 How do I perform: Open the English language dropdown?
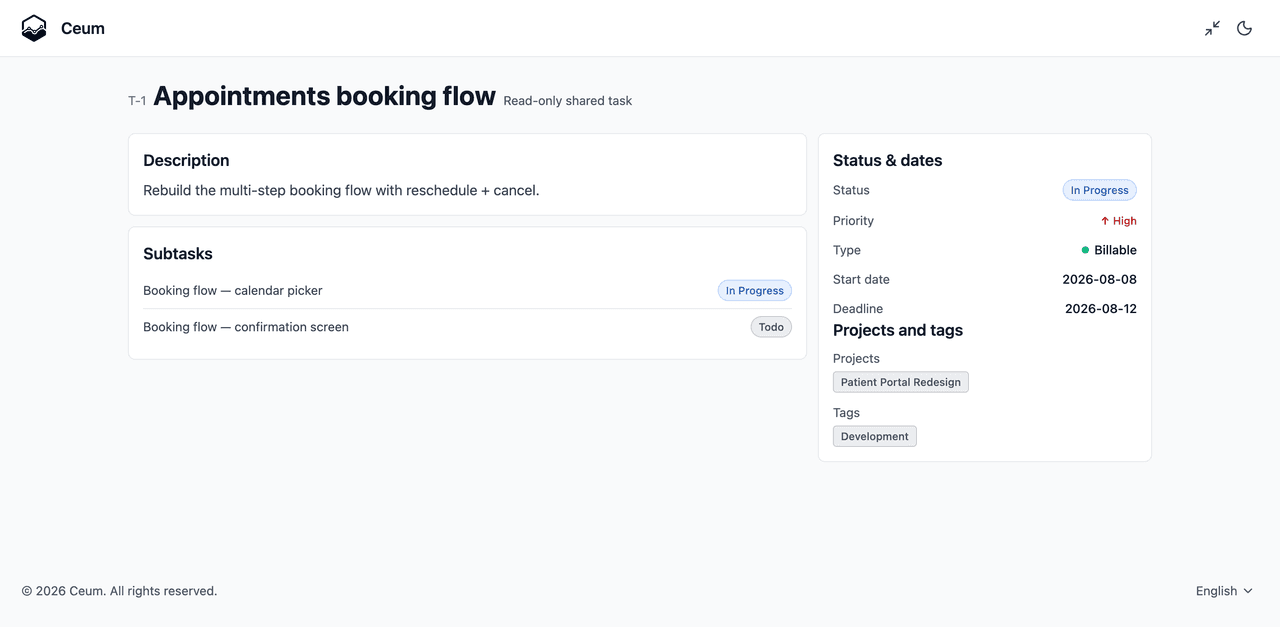[1224, 591]
